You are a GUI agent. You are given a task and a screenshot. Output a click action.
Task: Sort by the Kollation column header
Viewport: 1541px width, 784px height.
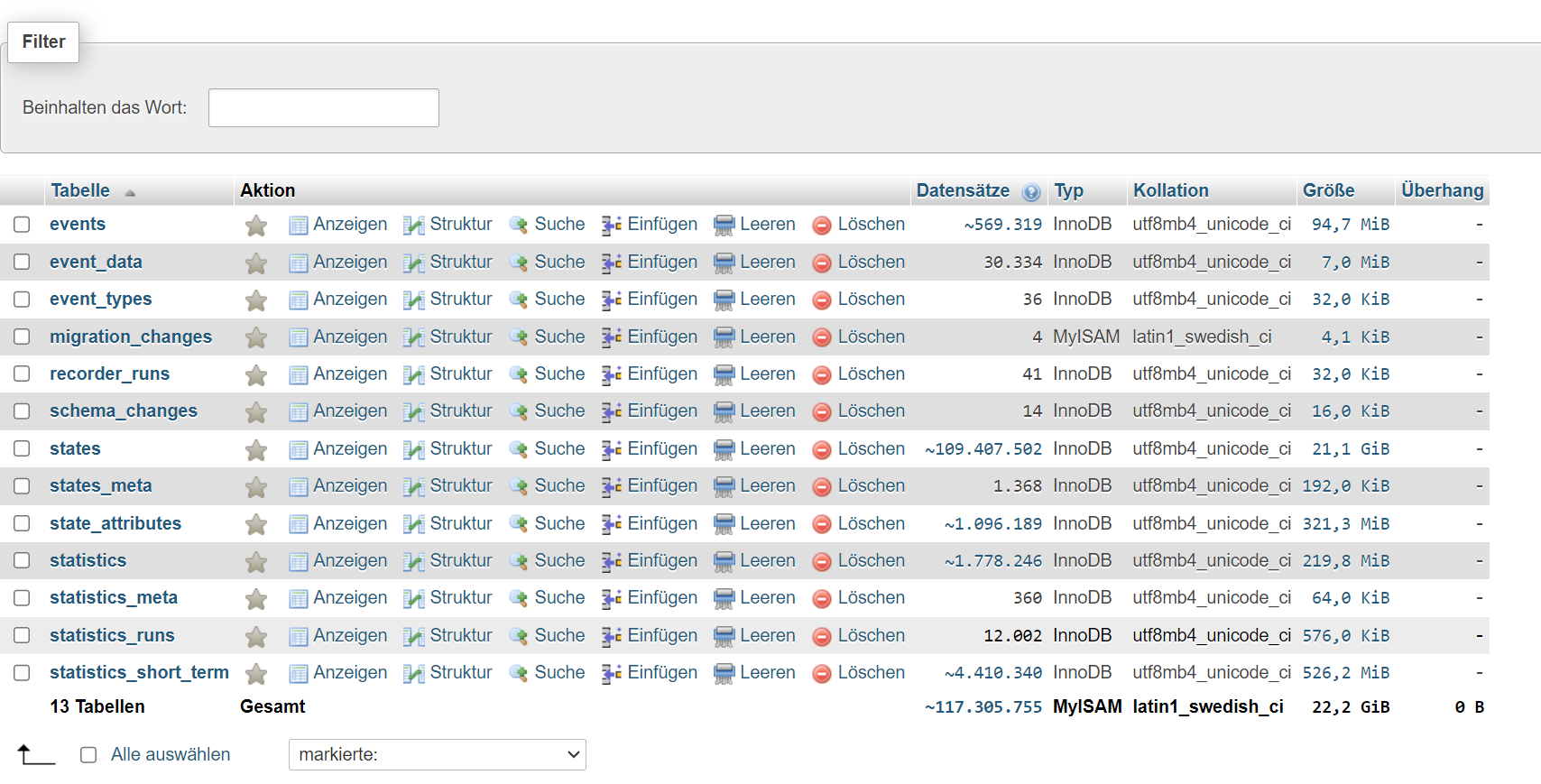point(1170,191)
